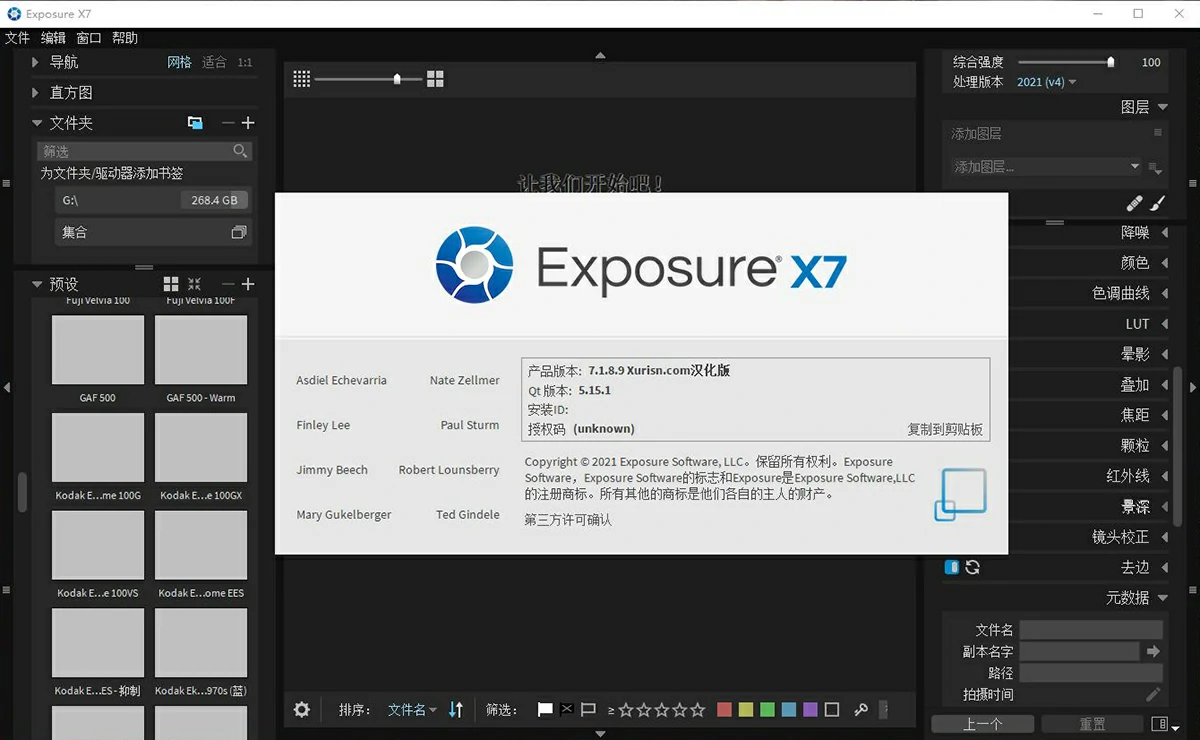The height and width of the screenshot is (740, 1200).
Task: Click the 重置 button
Action: 1092,724
